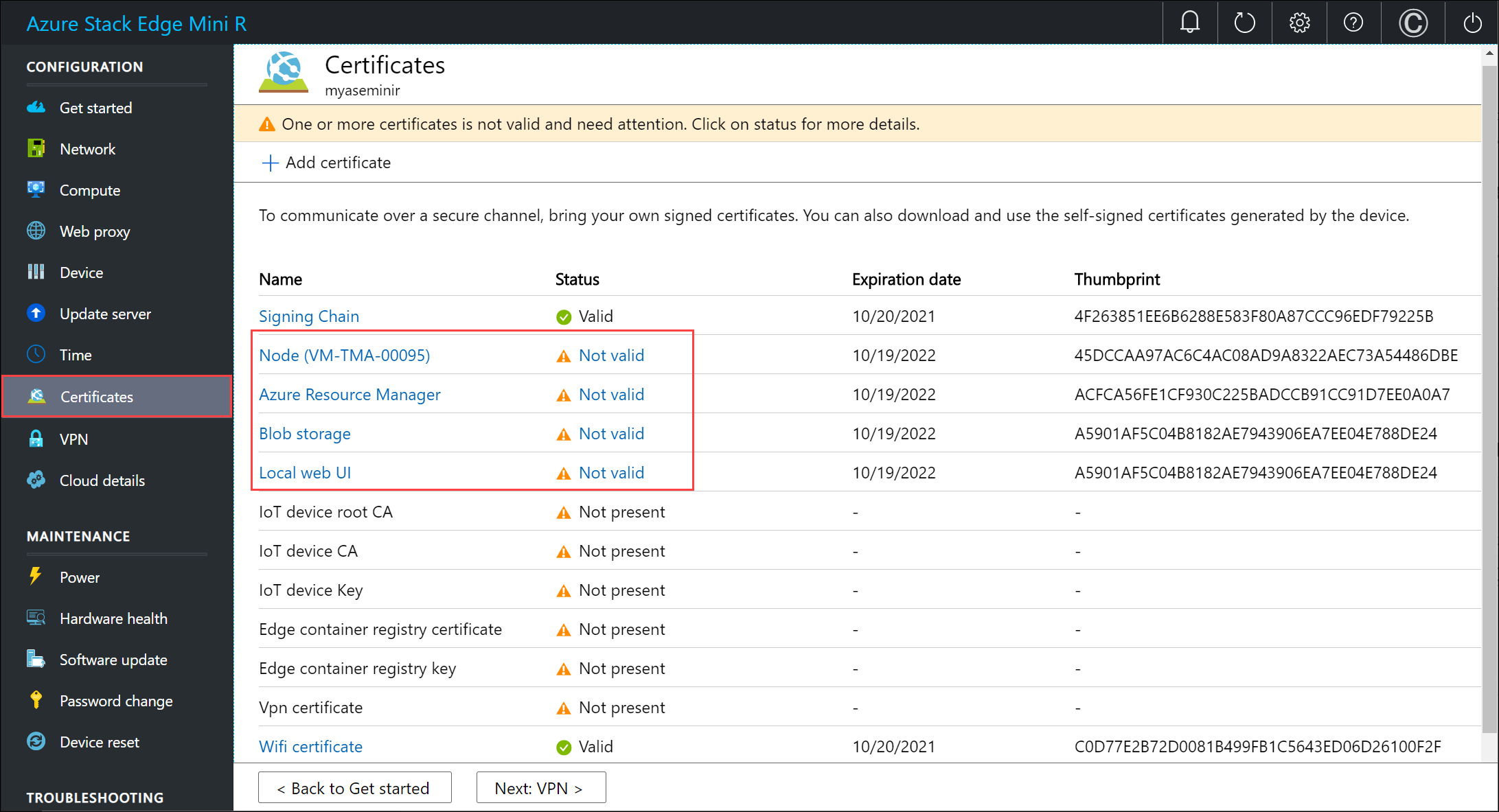Select the Certificates menu item
Image resolution: width=1499 pixels, height=812 pixels.
click(x=97, y=396)
